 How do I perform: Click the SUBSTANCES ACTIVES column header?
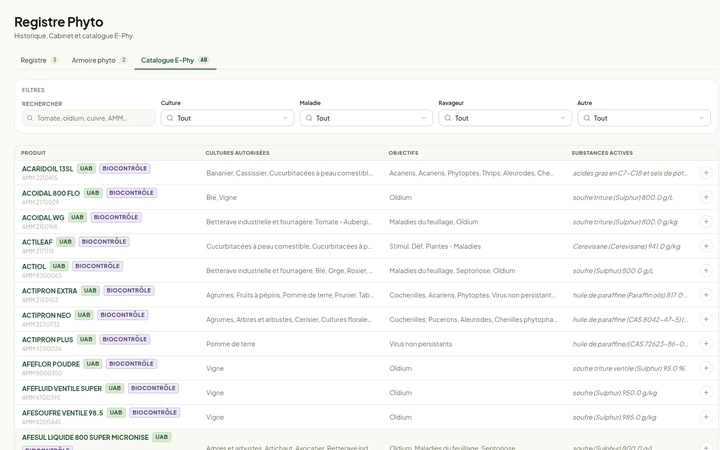coord(602,153)
